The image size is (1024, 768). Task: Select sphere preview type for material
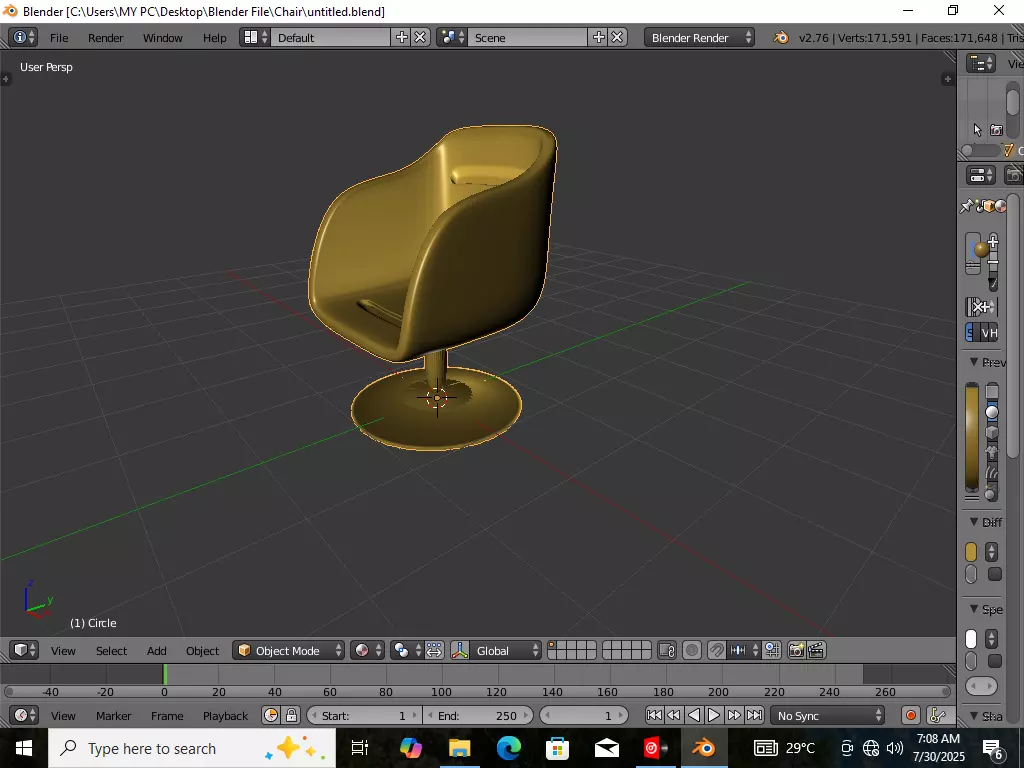(x=992, y=412)
